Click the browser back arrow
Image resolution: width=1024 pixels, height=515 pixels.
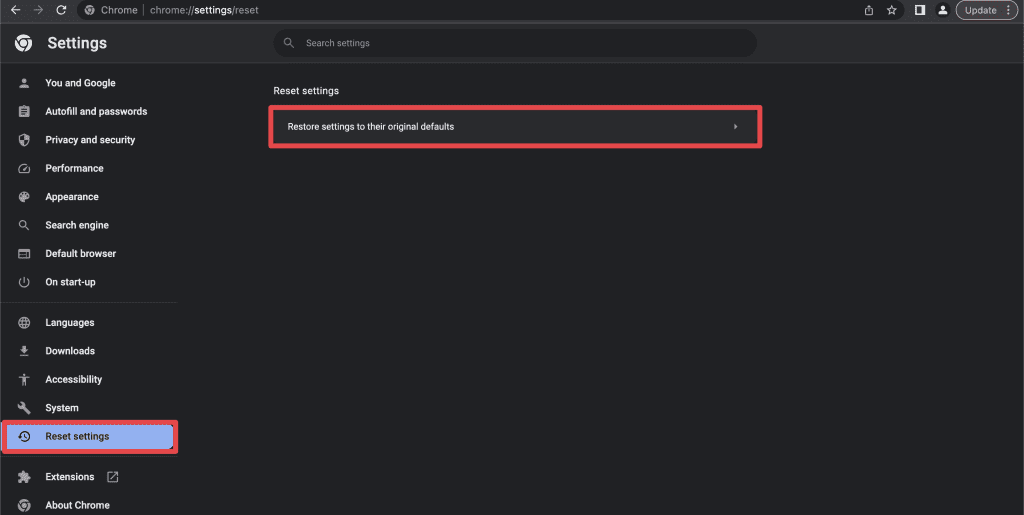(x=15, y=10)
